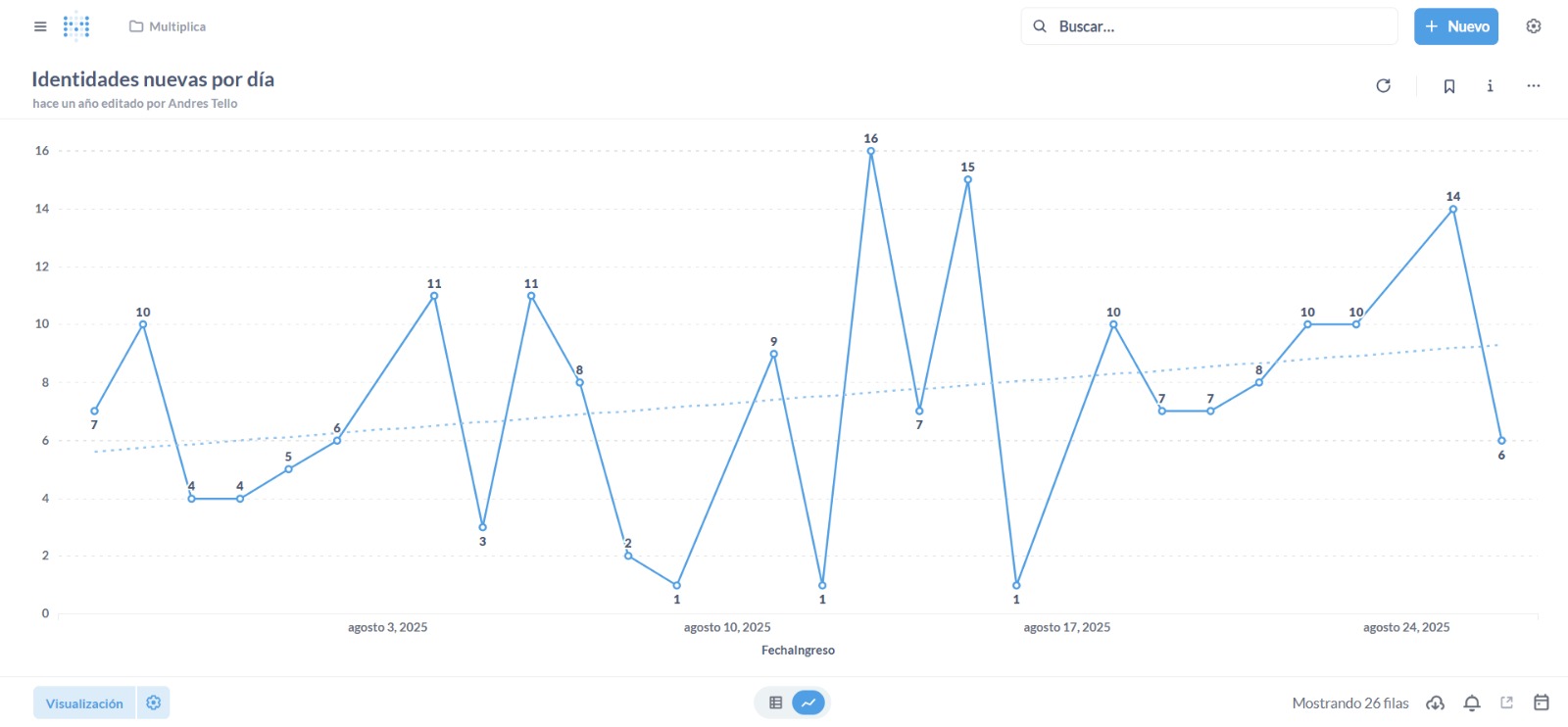Click the Visualización button
Image resolution: width=1568 pixels, height=727 pixels.
pyautogui.click(x=84, y=703)
